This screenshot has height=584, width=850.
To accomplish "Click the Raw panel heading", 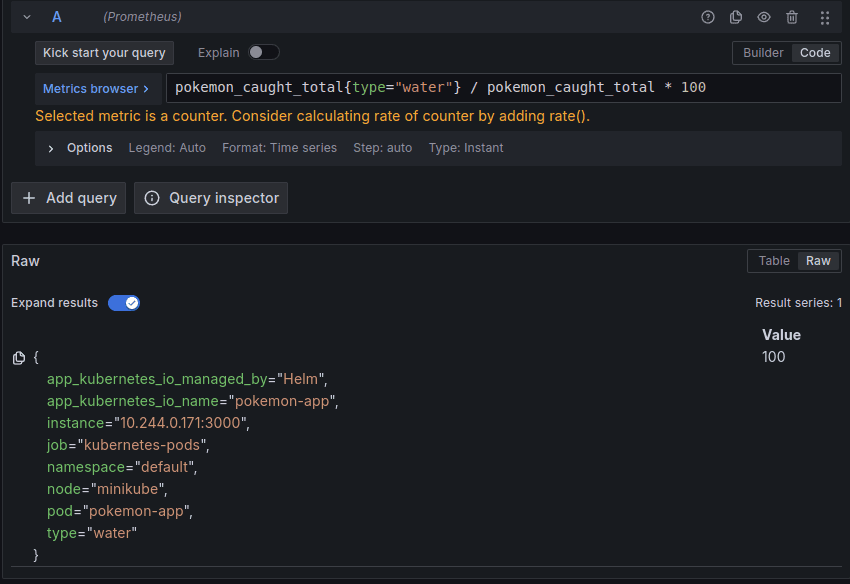I will [x=25, y=261].
